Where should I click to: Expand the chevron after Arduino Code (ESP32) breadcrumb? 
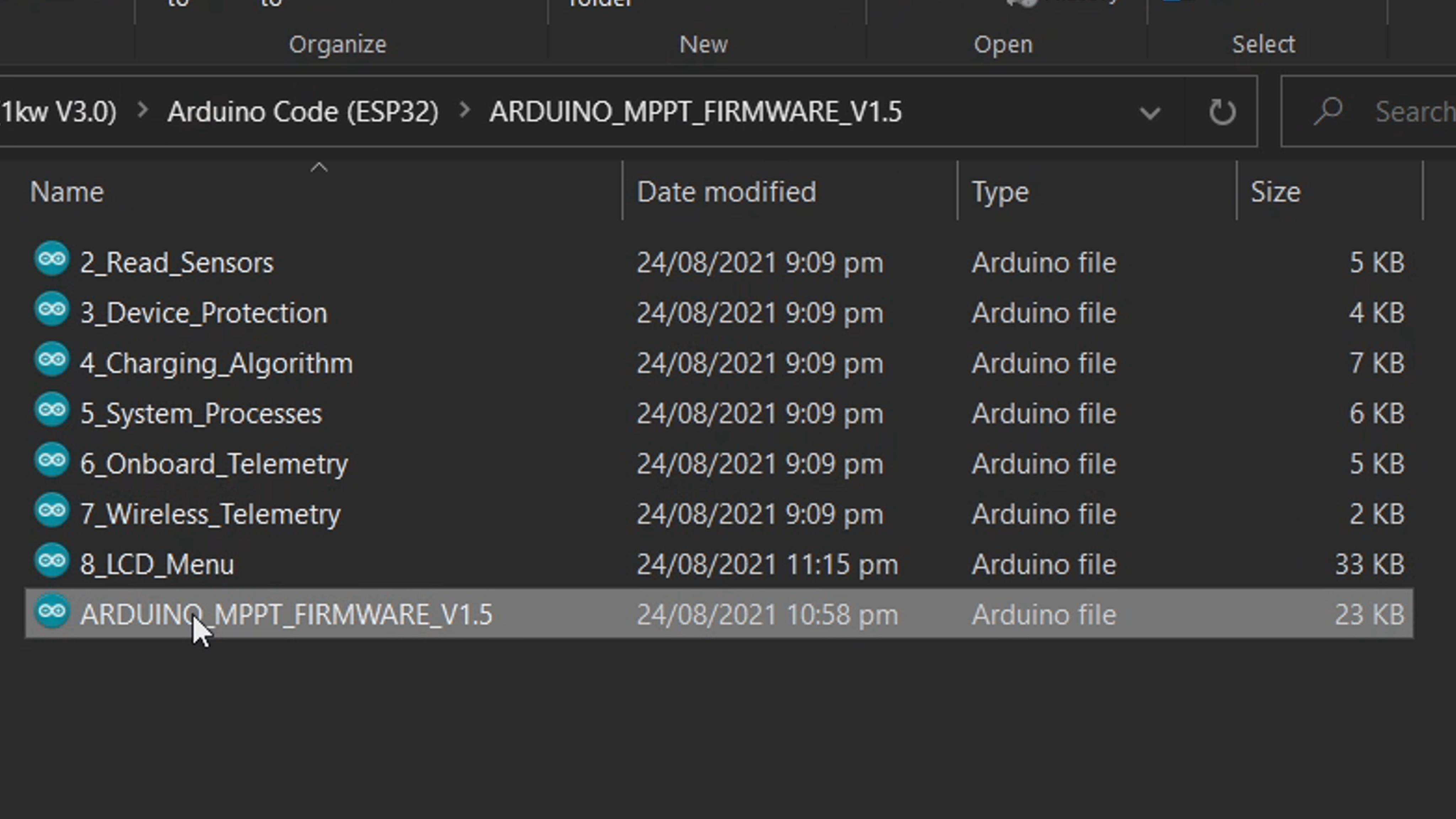pyautogui.click(x=464, y=111)
